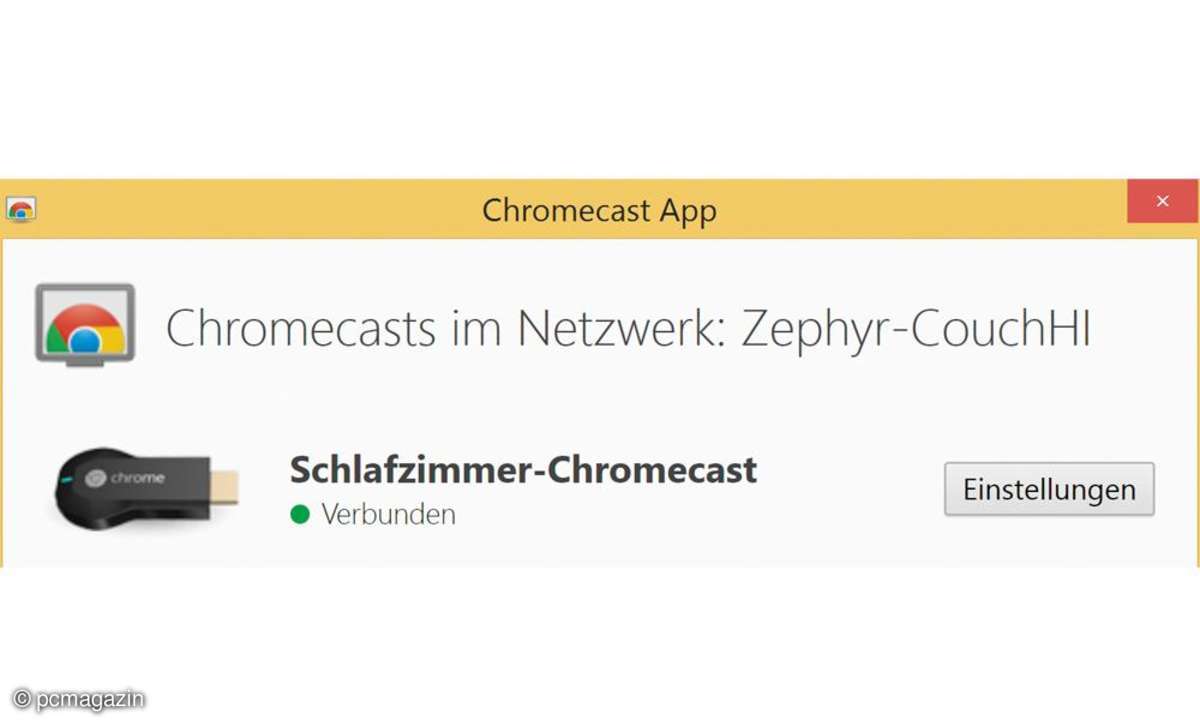Click the small Chromecast icon in the title bar
Viewport: 1200px width, 720px height.
pos(20,210)
